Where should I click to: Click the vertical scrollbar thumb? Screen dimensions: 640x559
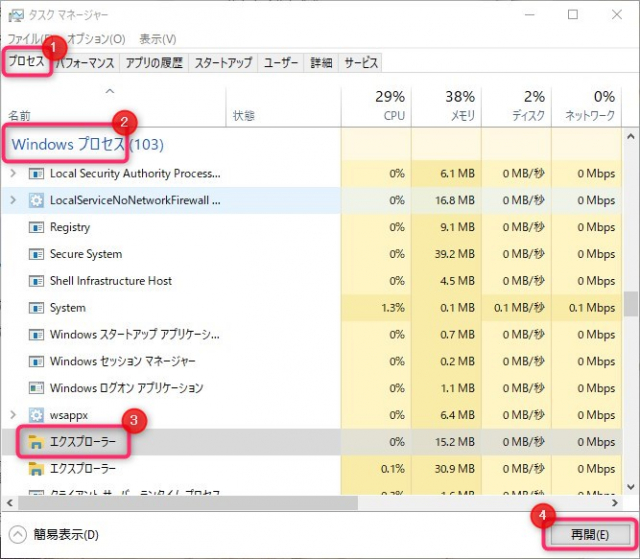point(631,304)
